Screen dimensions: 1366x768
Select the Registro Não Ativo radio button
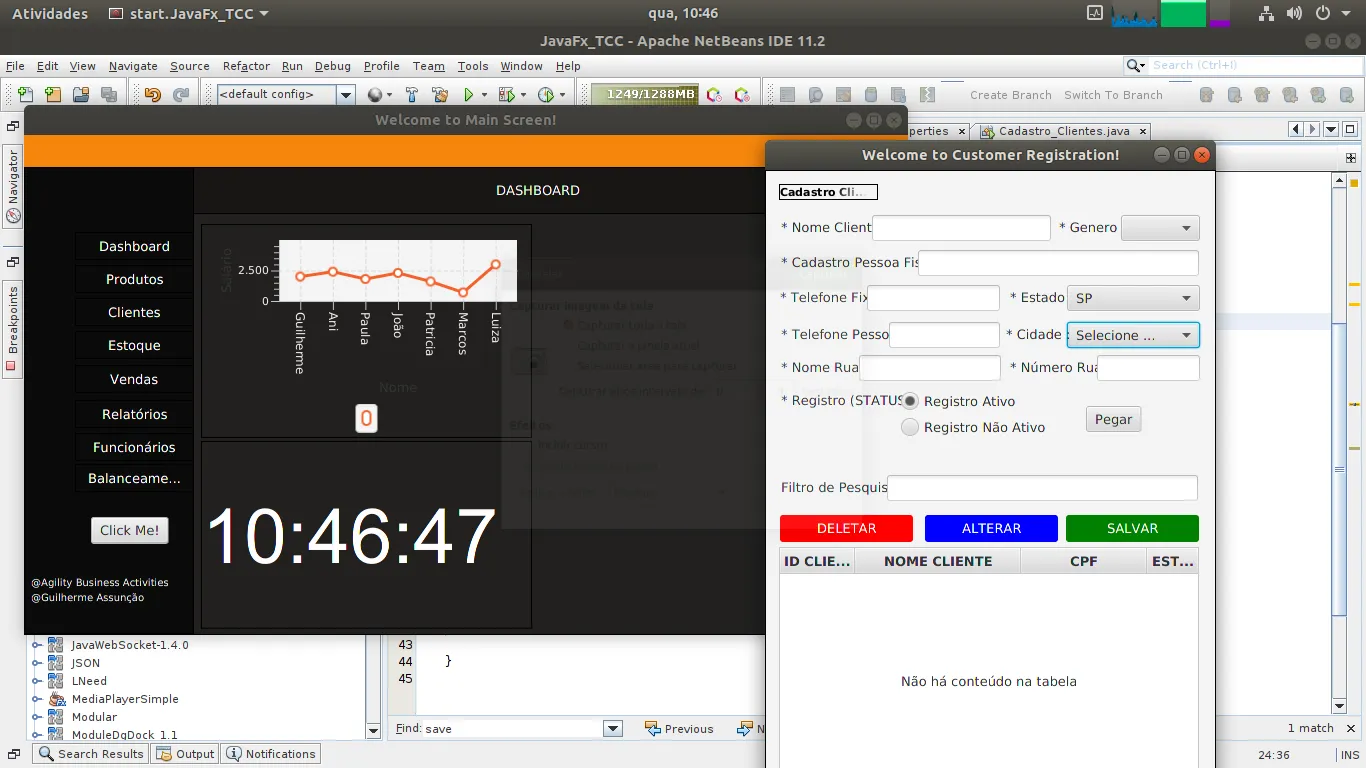coord(910,427)
